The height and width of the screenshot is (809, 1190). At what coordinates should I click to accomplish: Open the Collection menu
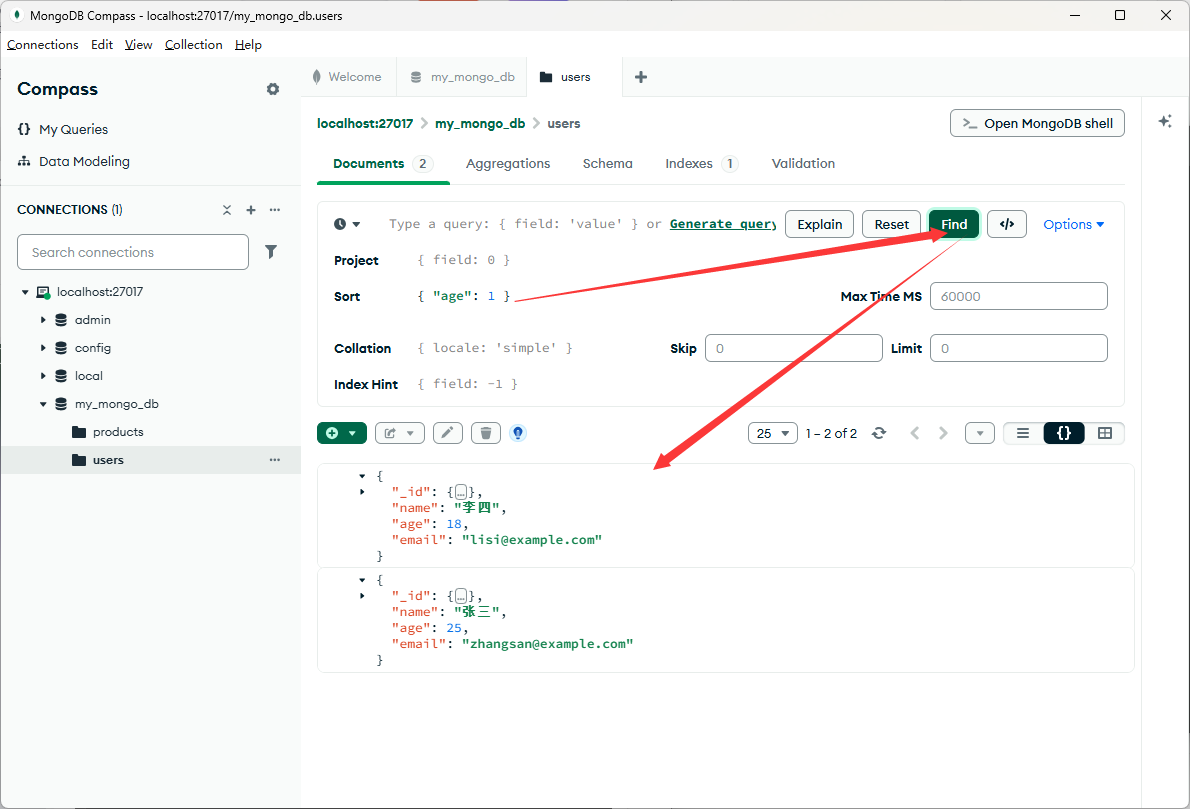pos(194,45)
